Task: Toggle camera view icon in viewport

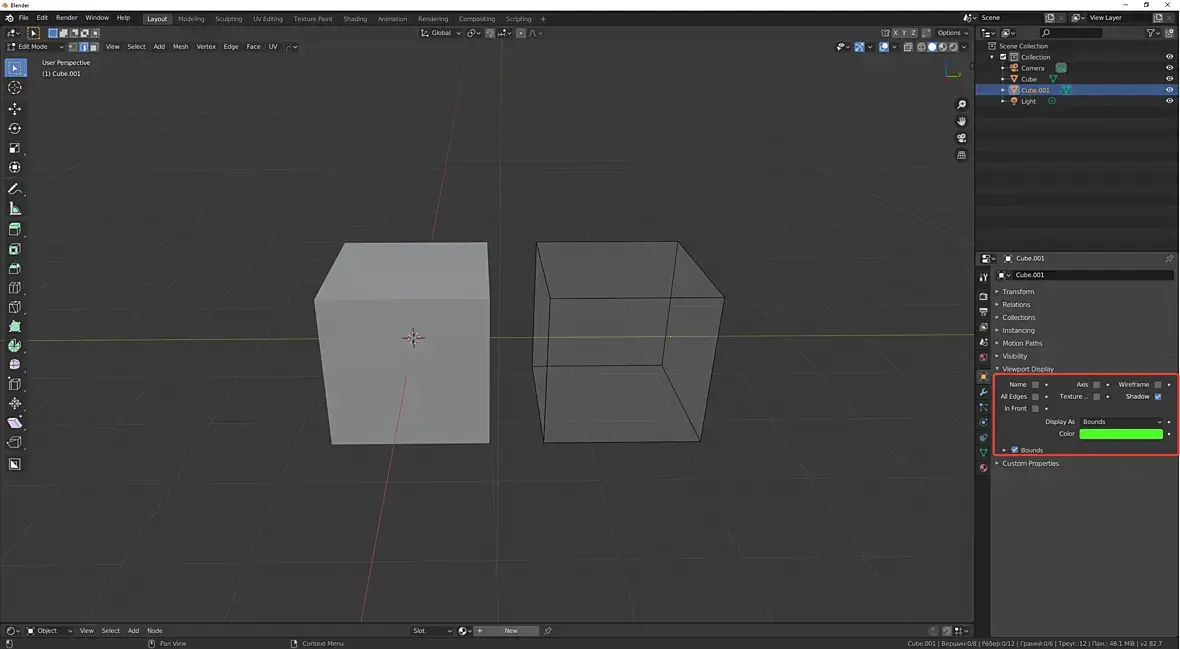Action: (962, 138)
